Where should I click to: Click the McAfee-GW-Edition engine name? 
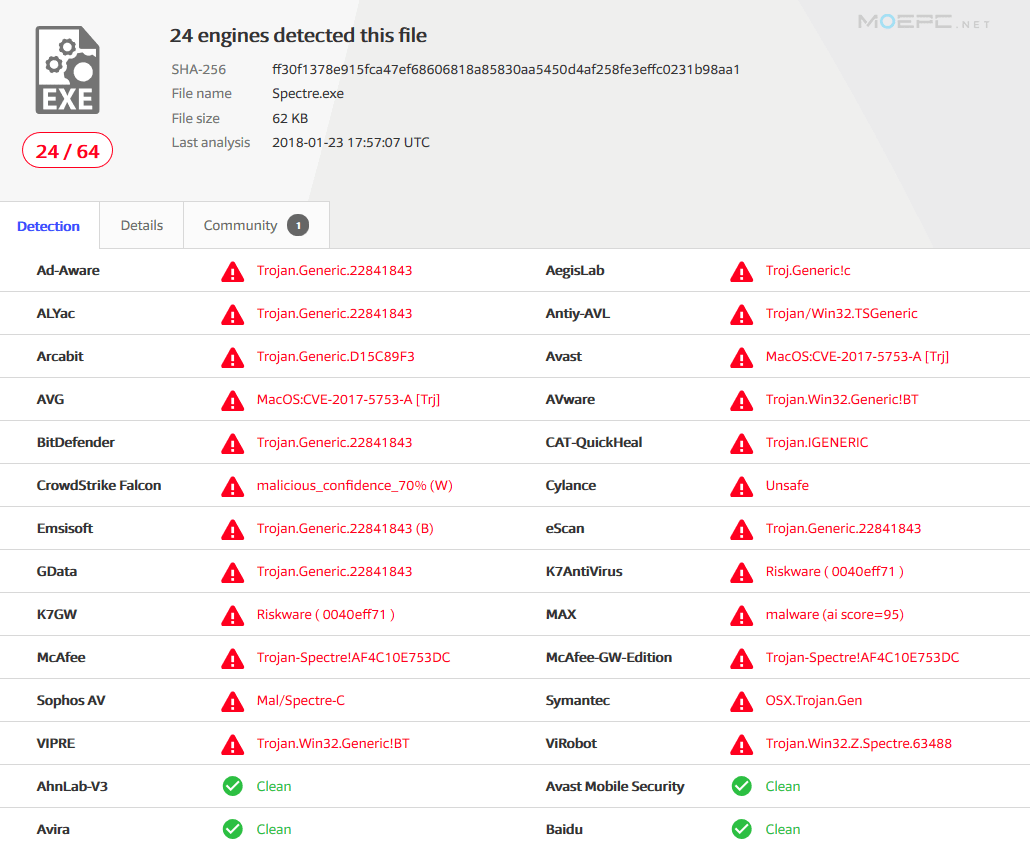click(x=609, y=657)
